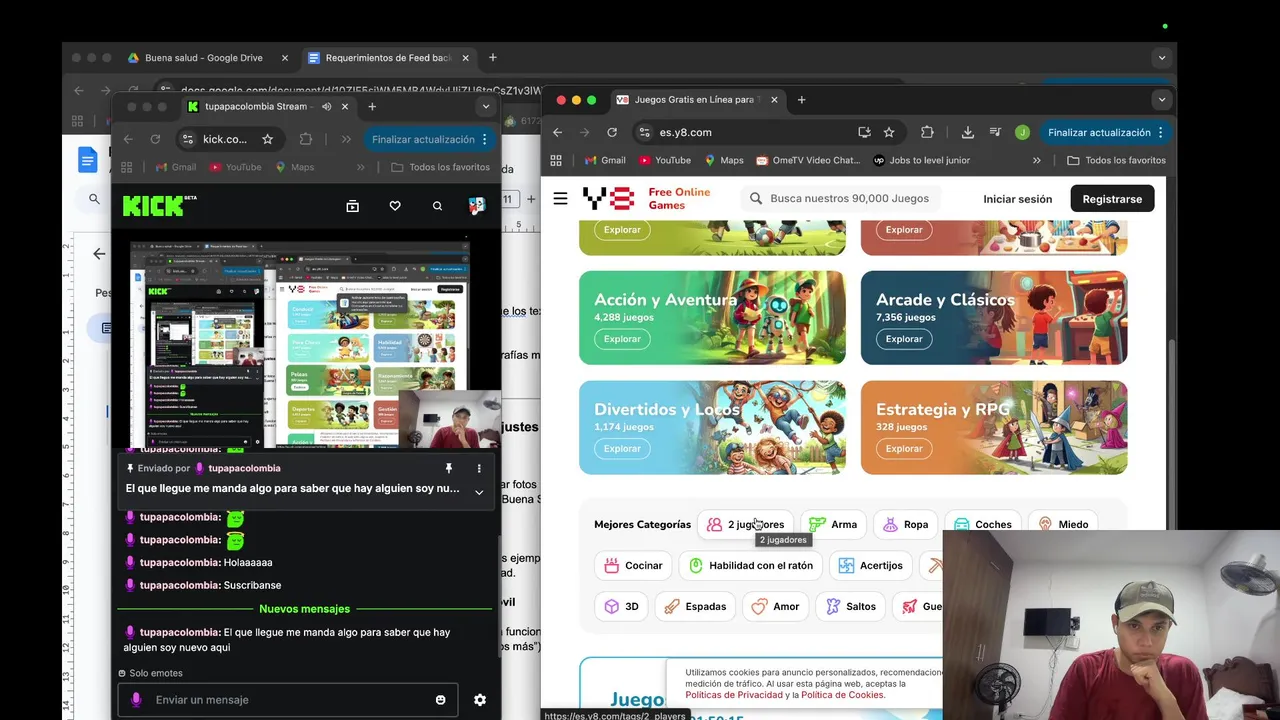
Task: Open the Kick browse/following icon next to the heart
Action: (352, 206)
